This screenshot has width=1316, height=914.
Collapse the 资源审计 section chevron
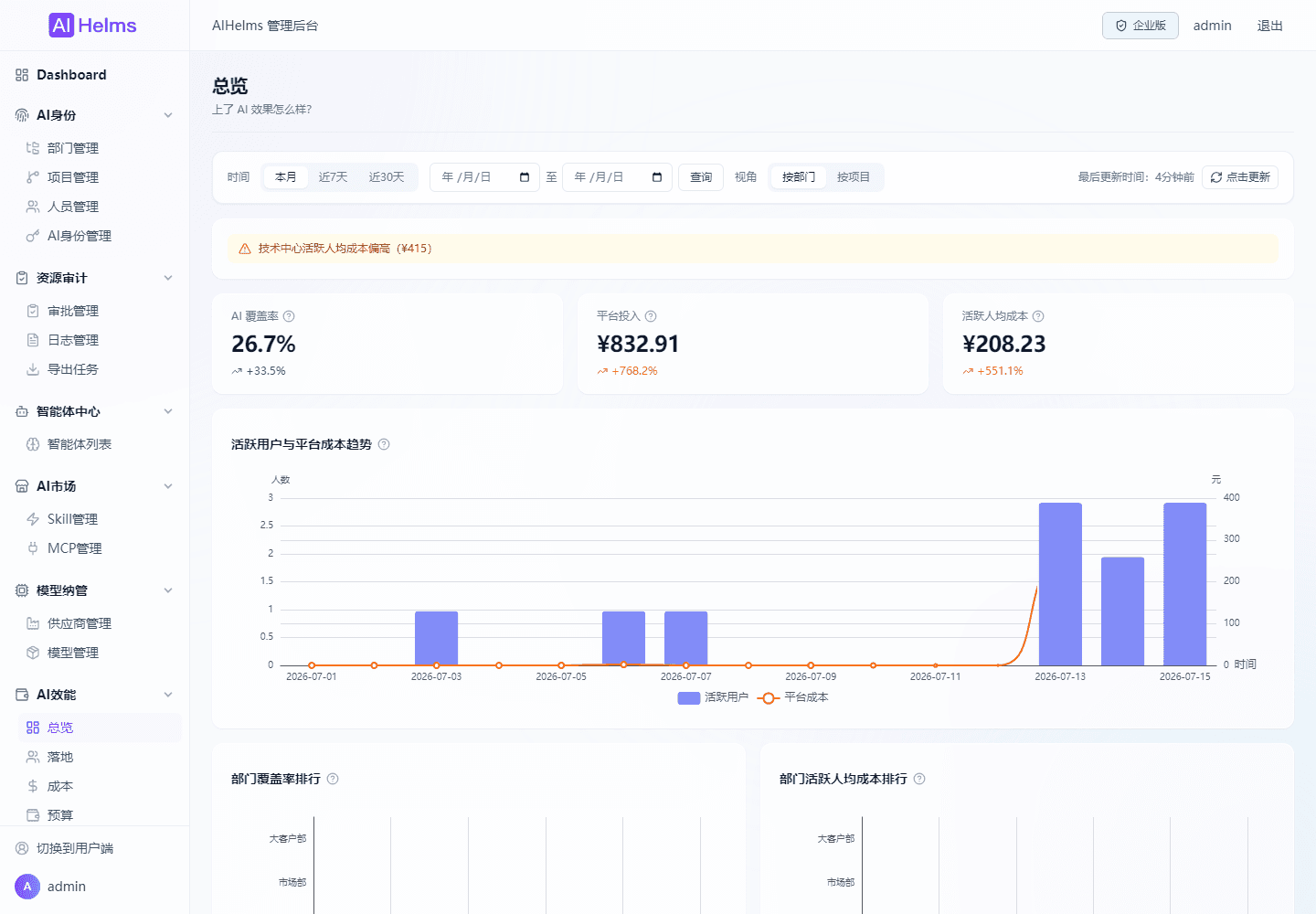coord(168,278)
